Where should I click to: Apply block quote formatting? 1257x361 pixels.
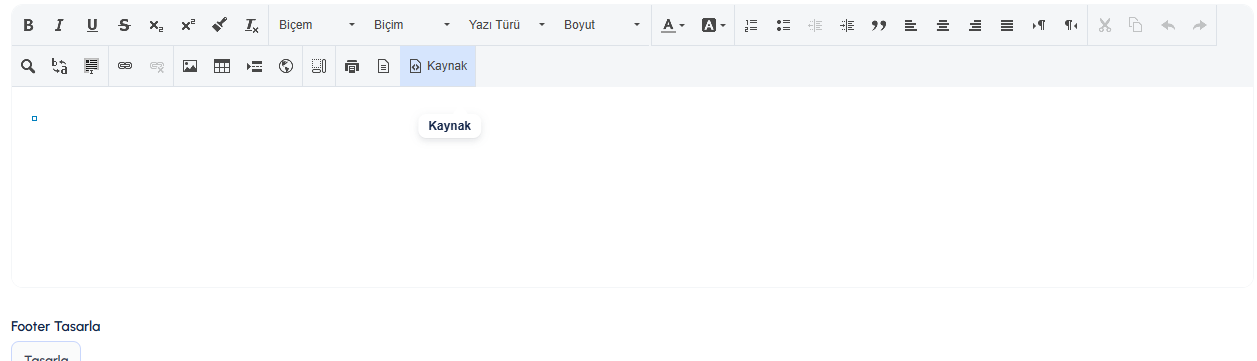point(879,25)
